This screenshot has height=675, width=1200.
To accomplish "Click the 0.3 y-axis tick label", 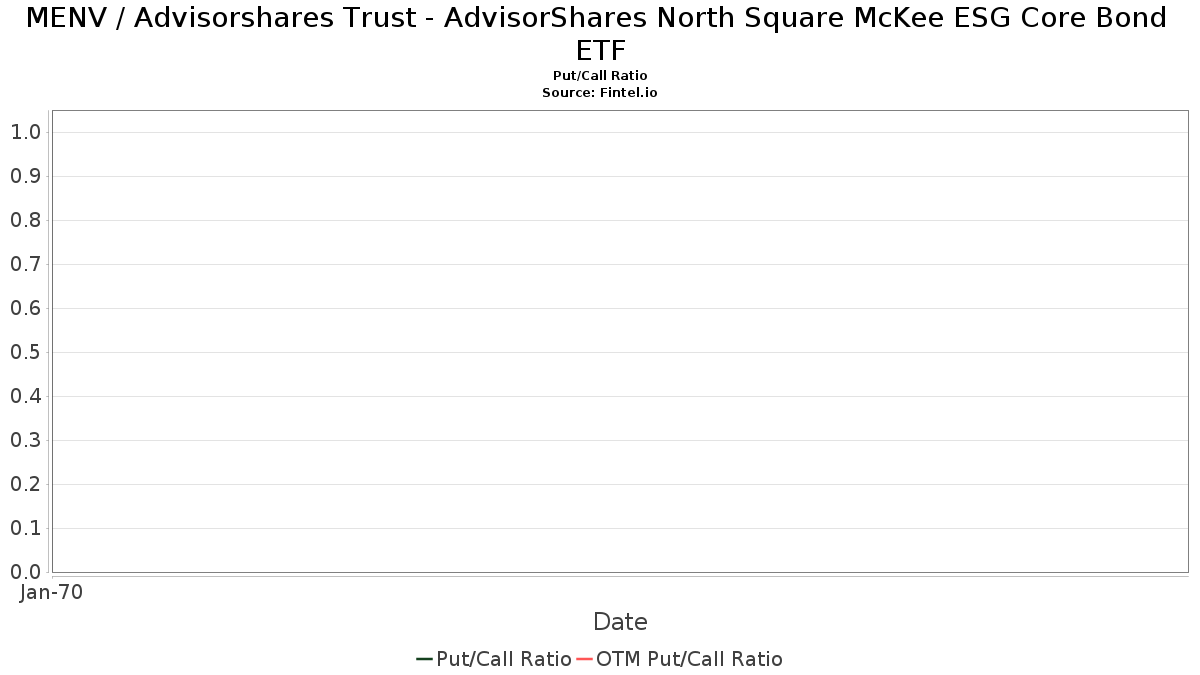I will coord(25,440).
